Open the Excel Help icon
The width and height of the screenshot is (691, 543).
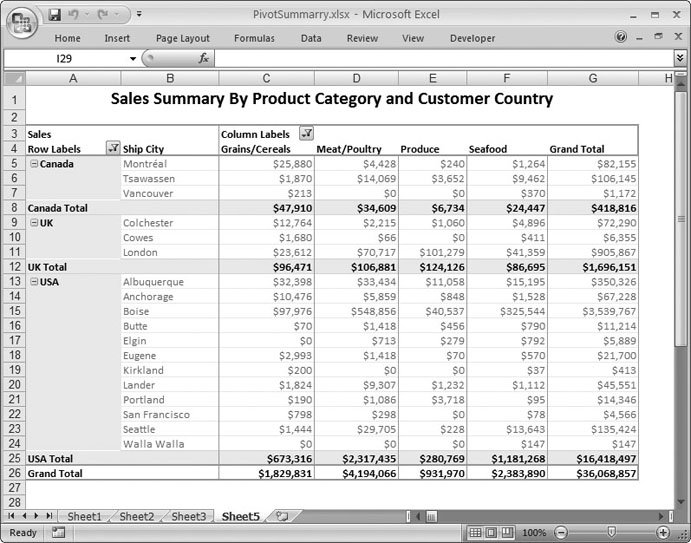point(621,38)
